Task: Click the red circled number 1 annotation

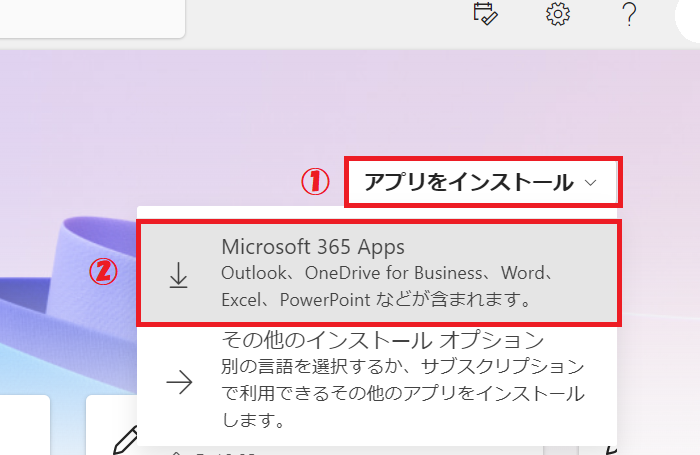Action: tap(315, 181)
